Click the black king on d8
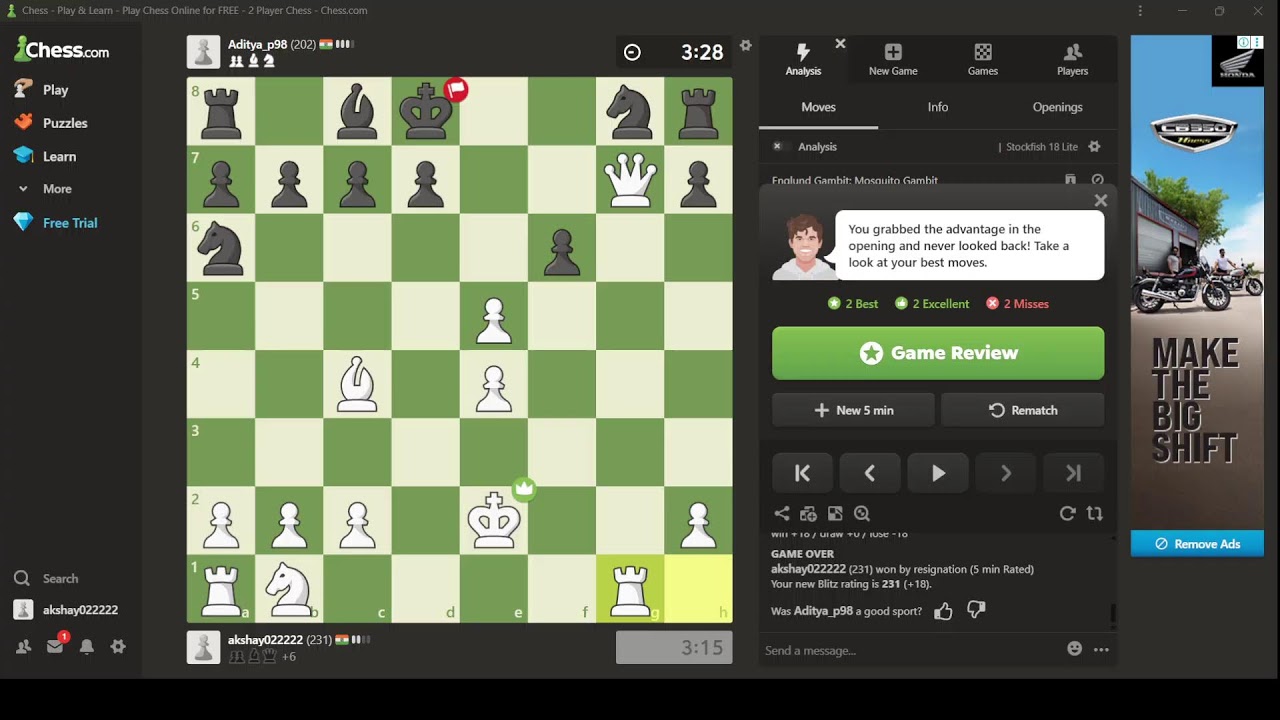The height and width of the screenshot is (720, 1280). tap(426, 112)
